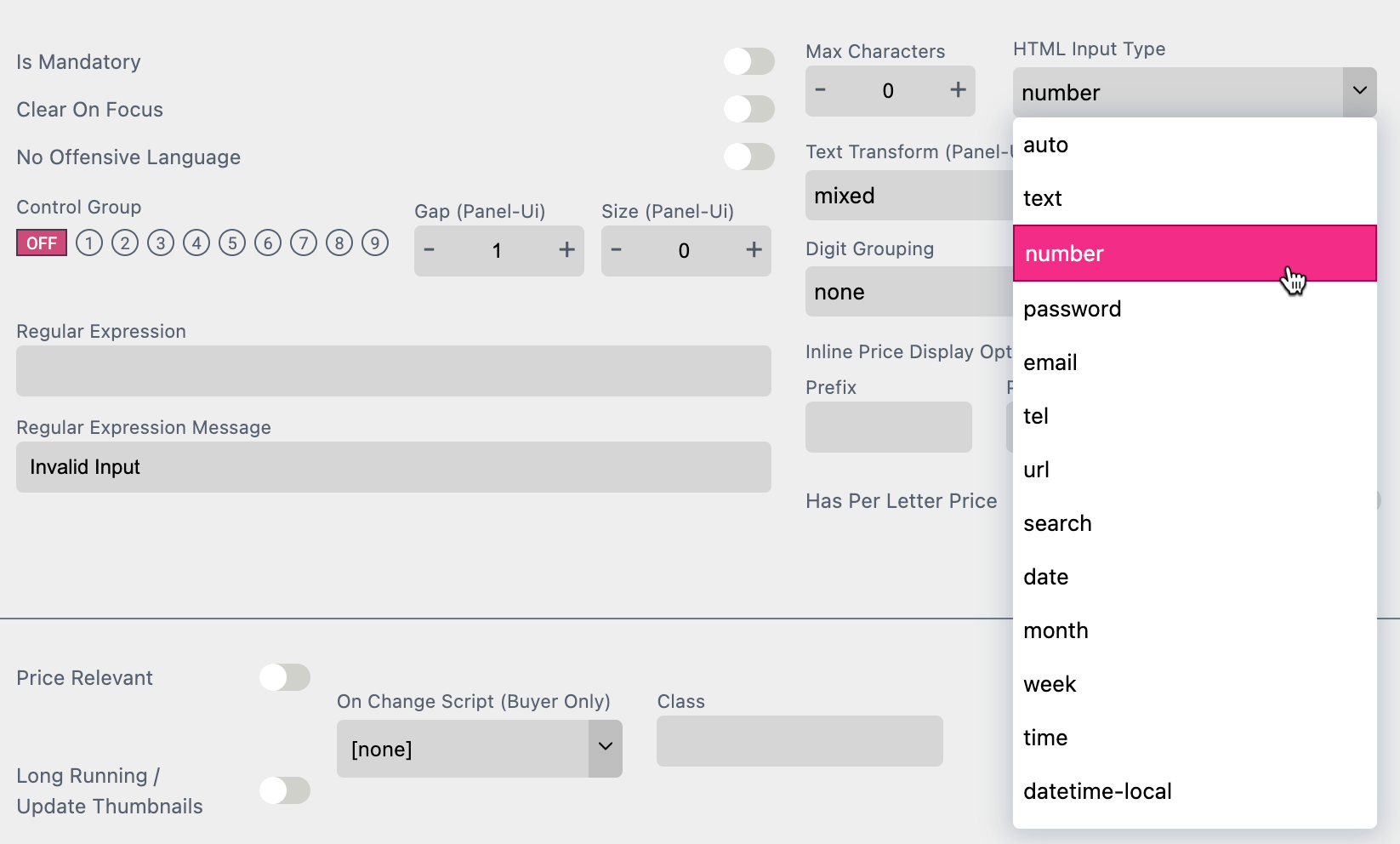Toggle Long Running / Update Thumbnails

tap(285, 790)
